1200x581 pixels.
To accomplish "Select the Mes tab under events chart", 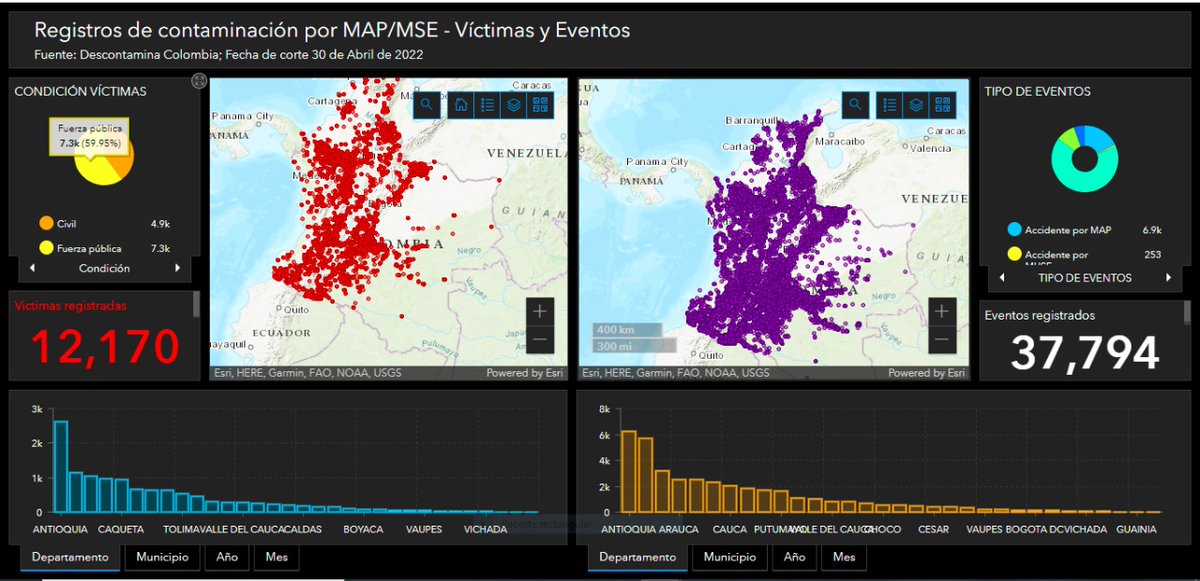I will point(844,557).
